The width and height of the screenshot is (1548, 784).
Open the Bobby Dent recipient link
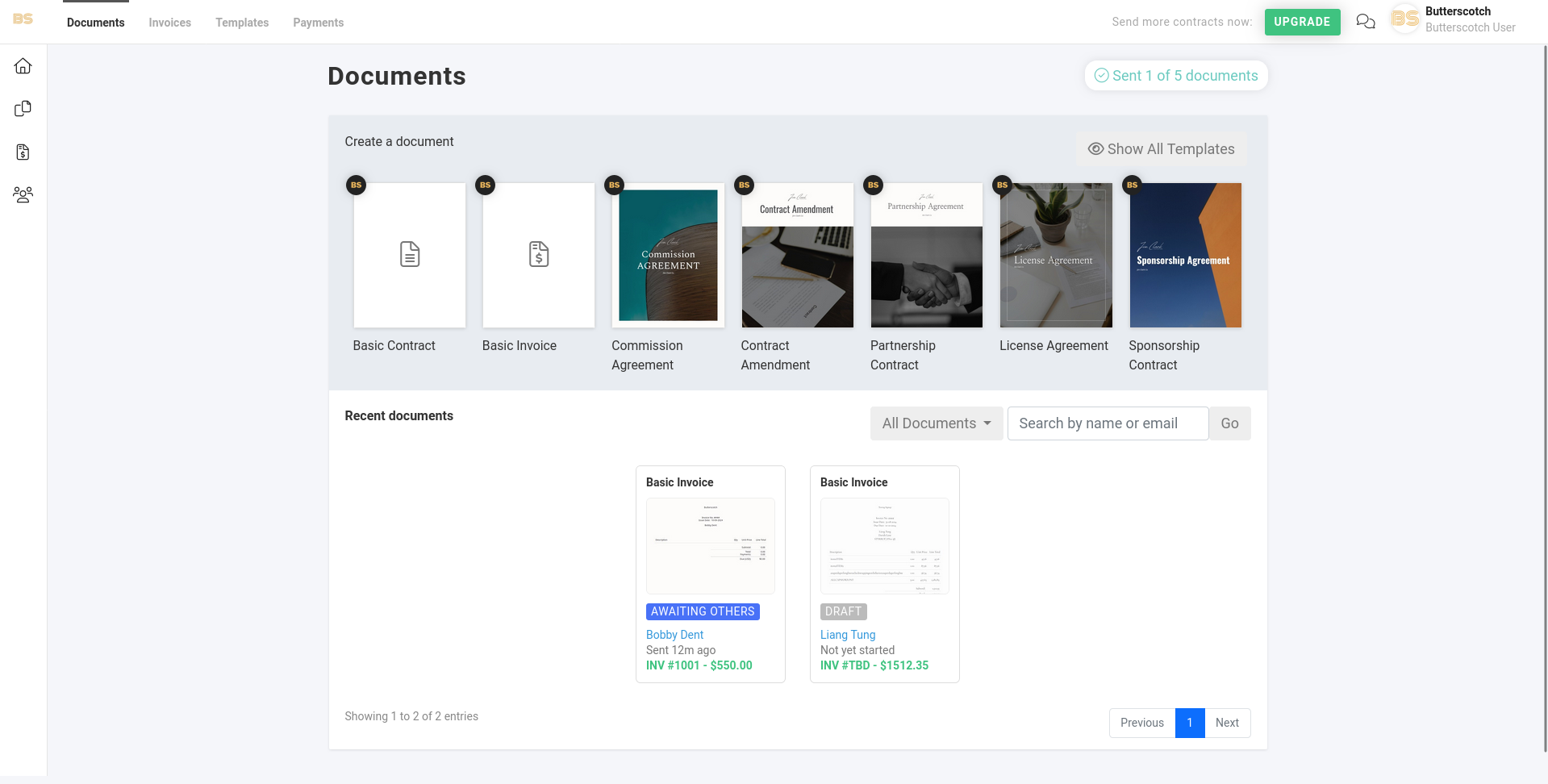[x=674, y=635]
